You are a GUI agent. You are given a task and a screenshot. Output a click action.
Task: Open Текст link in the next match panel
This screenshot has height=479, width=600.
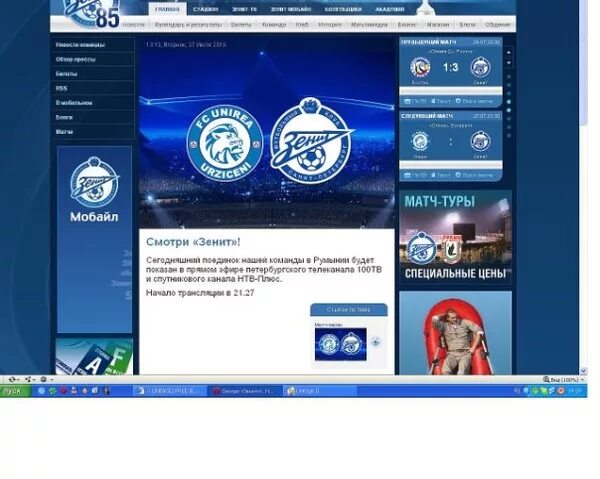tap(440, 175)
